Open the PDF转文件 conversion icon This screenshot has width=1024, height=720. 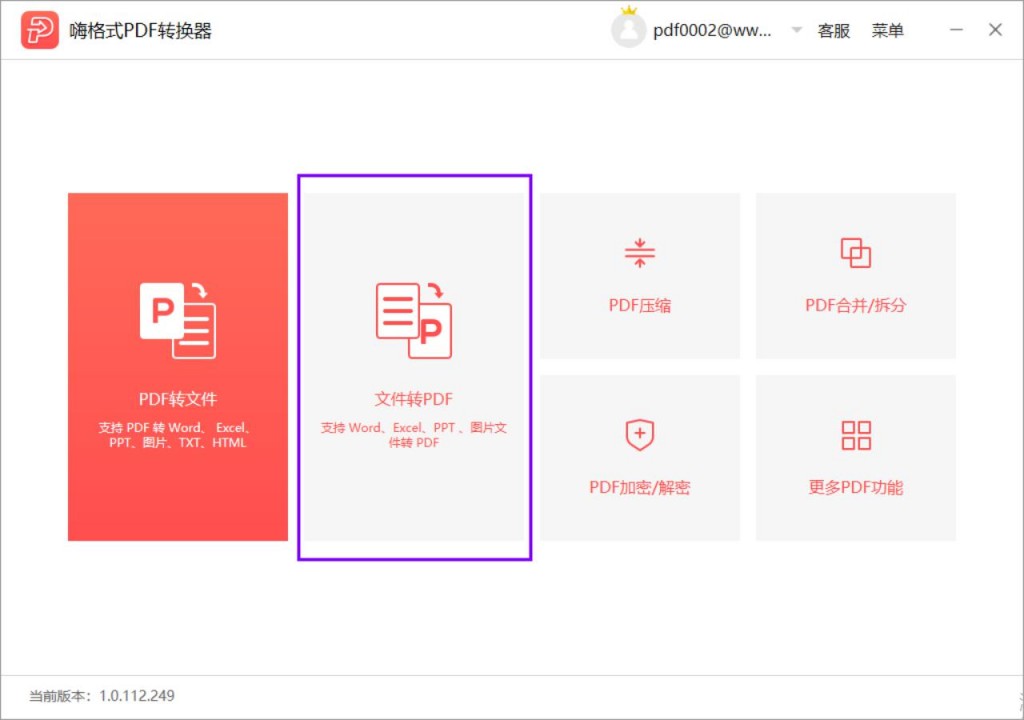178,320
